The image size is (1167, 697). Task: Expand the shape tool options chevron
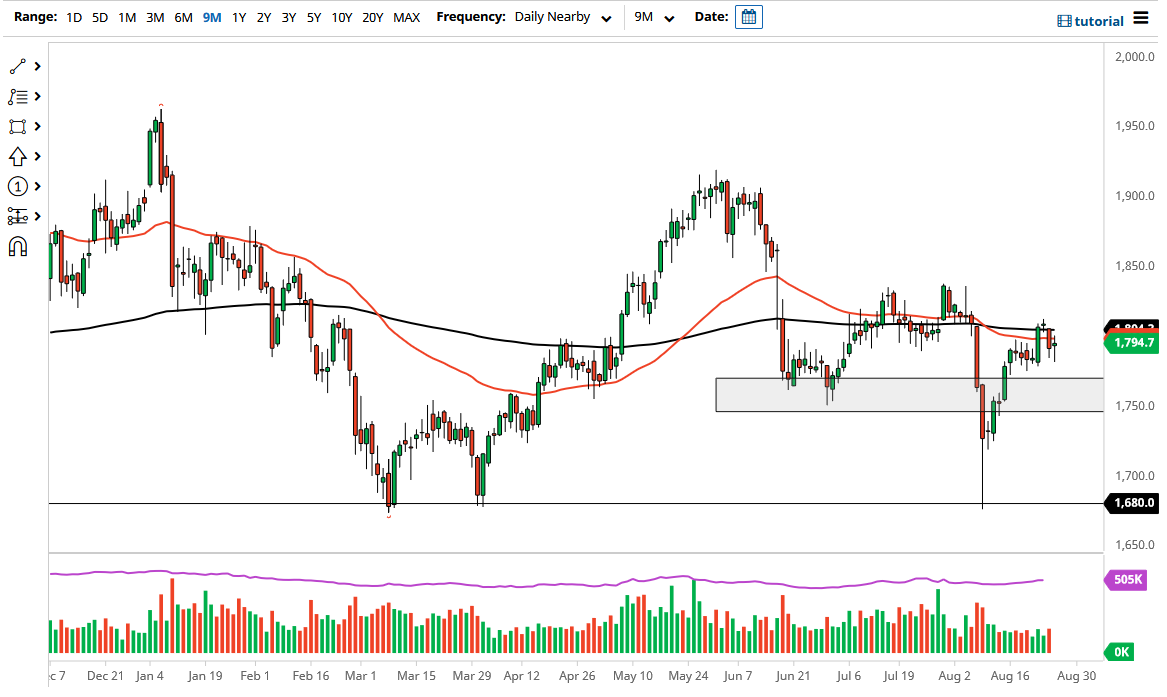37,126
